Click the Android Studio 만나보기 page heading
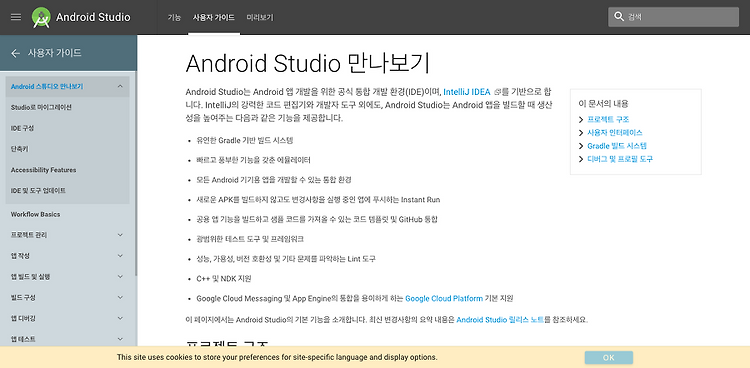Screen dimensions: 750x368 coord(307,63)
